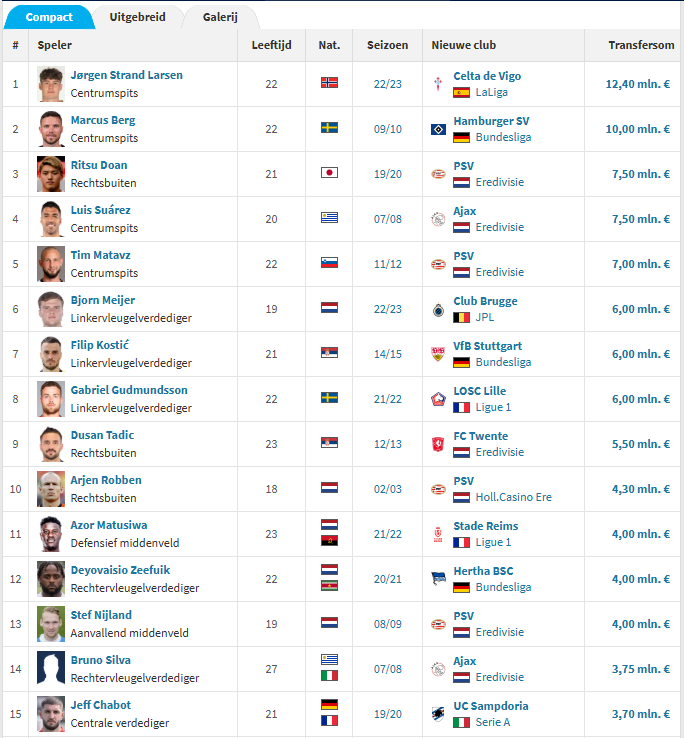Click the Japanese flag in Ritsu Doan row
This screenshot has width=684, height=738.
329,173
